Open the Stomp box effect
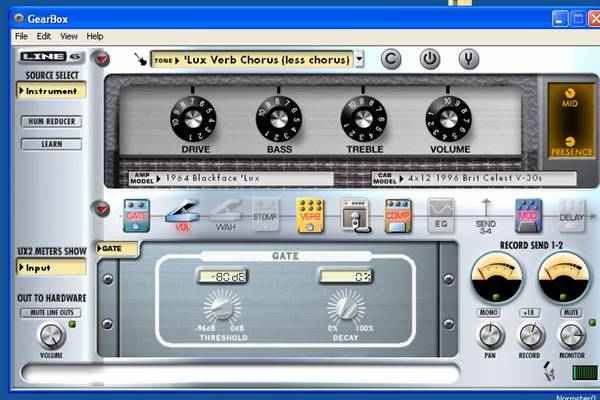 click(x=265, y=216)
